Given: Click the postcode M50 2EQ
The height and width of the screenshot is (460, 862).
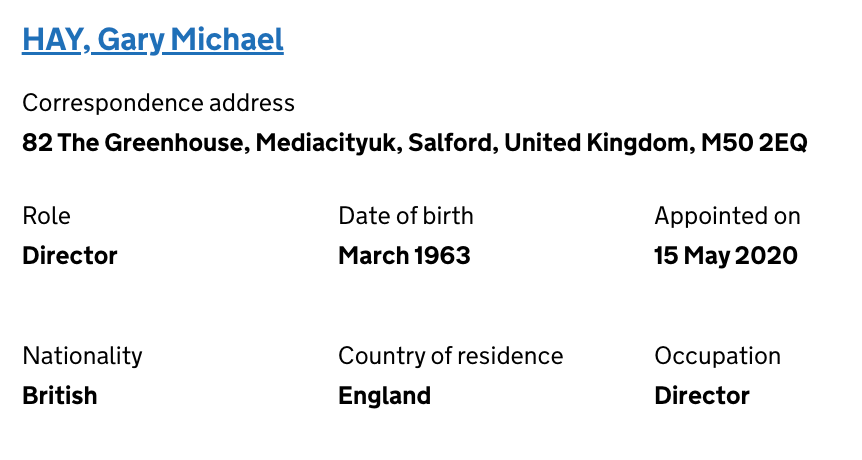Looking at the screenshot, I should [753, 143].
